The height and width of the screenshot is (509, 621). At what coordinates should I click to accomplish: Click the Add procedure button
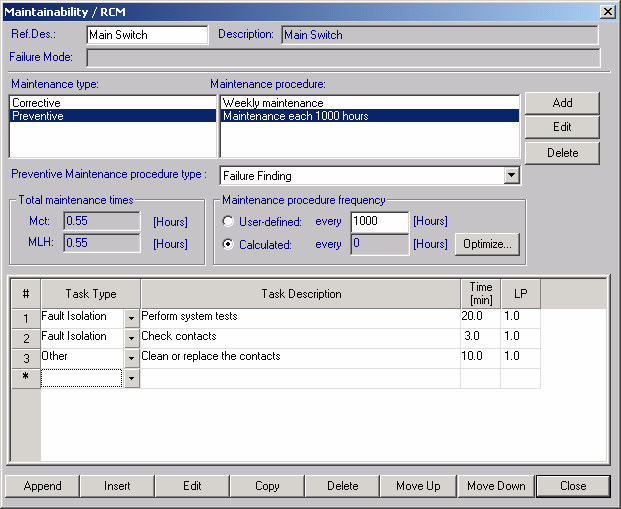tap(562, 103)
